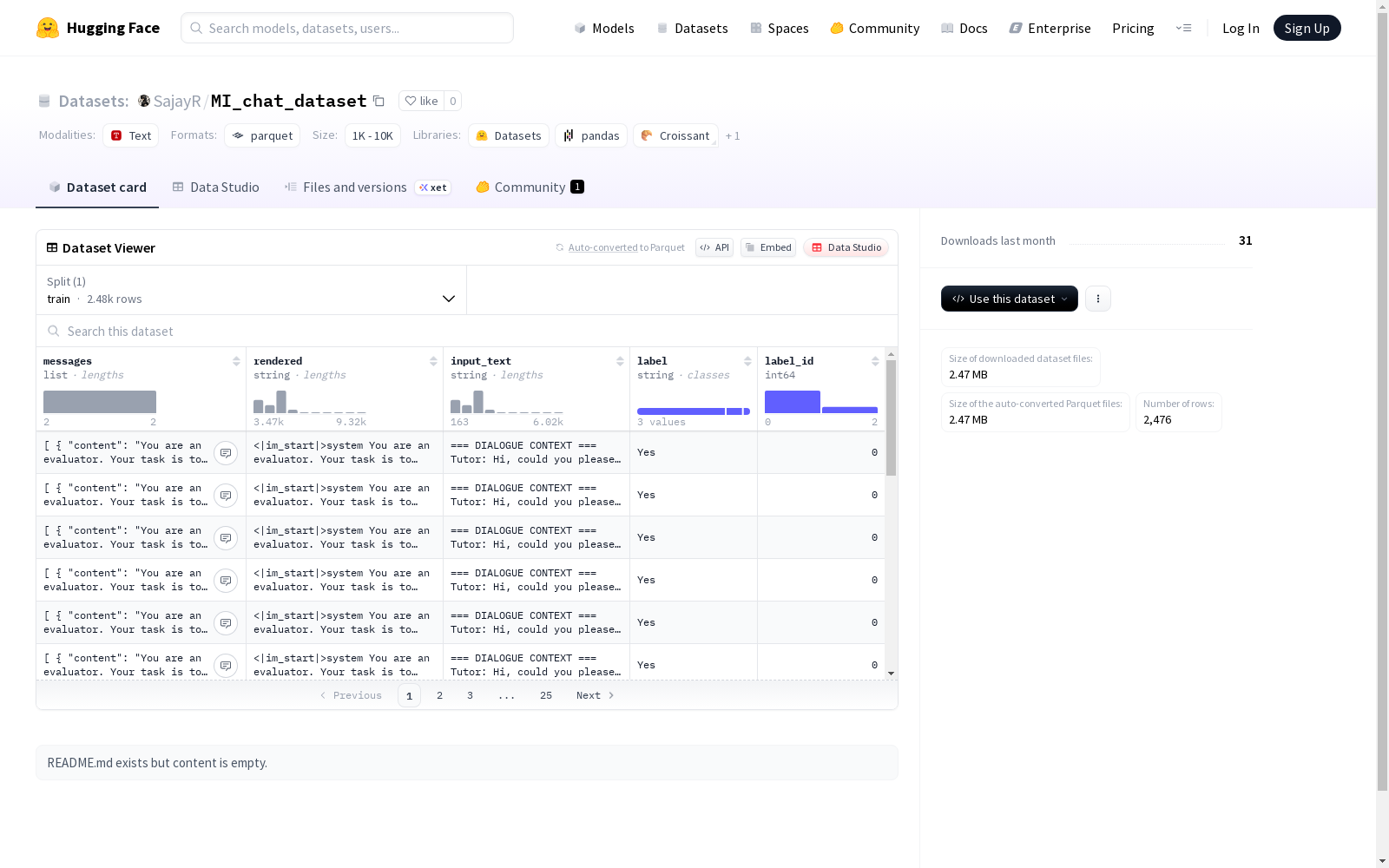Image resolution: width=1389 pixels, height=868 pixels.
Task: Click the README.md exists but empty notice
Action: (467, 762)
